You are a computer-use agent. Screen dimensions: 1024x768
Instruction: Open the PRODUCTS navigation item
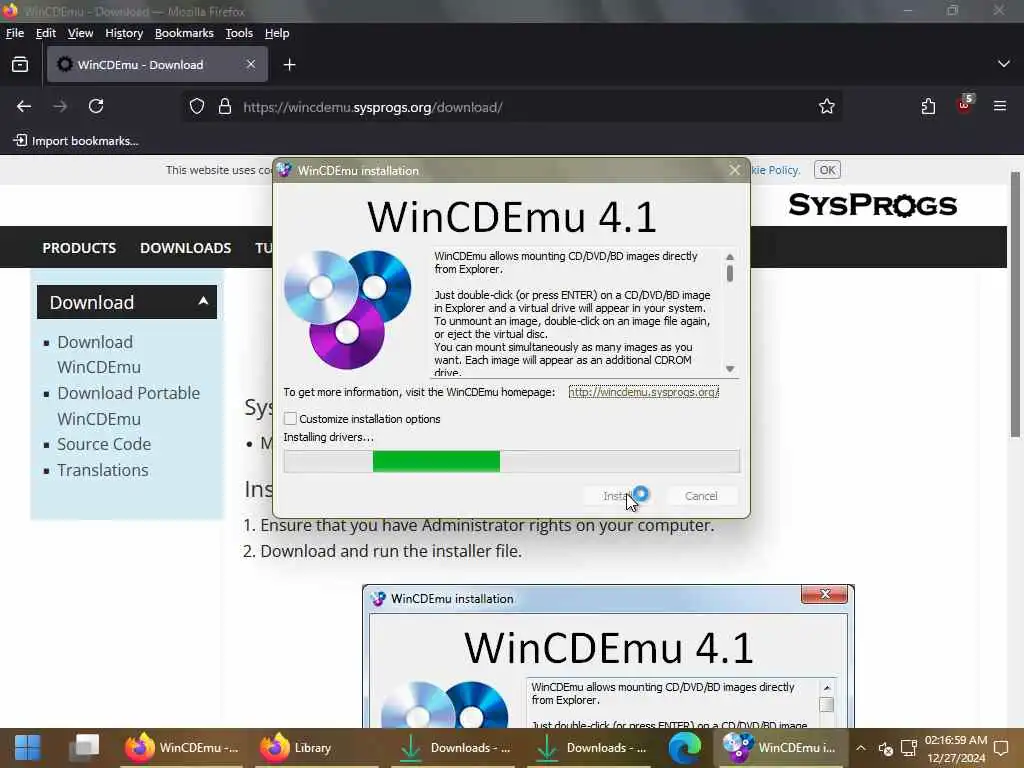click(79, 248)
